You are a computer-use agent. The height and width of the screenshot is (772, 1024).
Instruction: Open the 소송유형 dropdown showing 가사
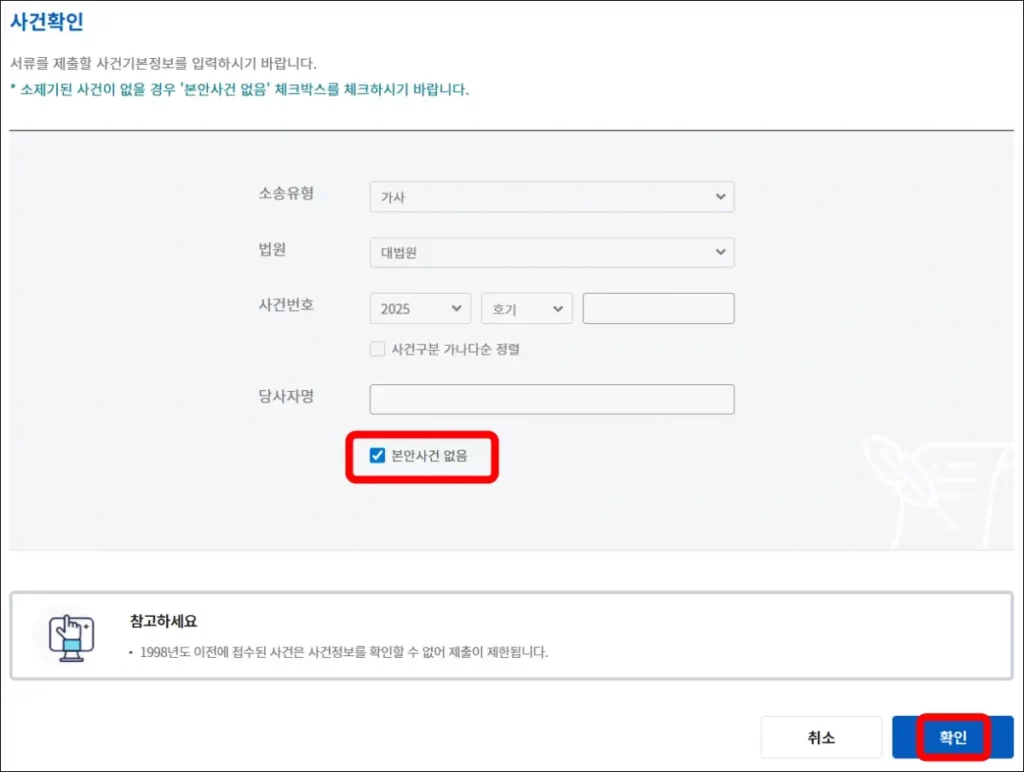click(552, 197)
